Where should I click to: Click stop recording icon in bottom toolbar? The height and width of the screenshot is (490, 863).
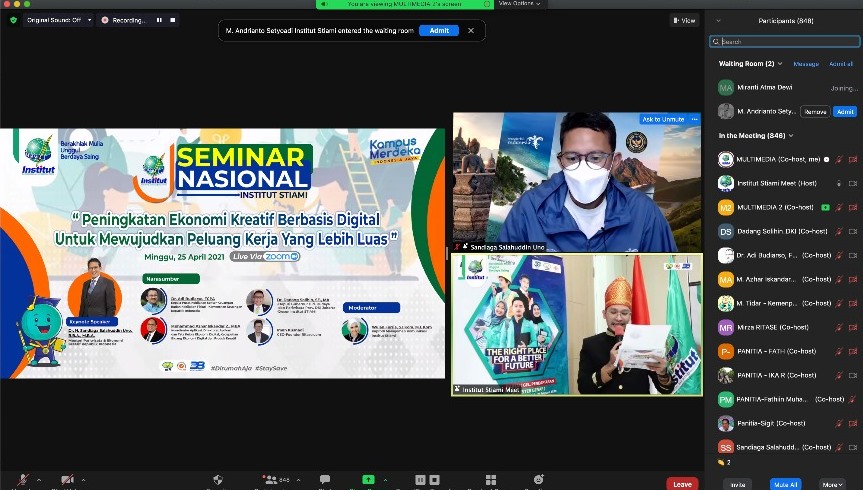point(434,480)
